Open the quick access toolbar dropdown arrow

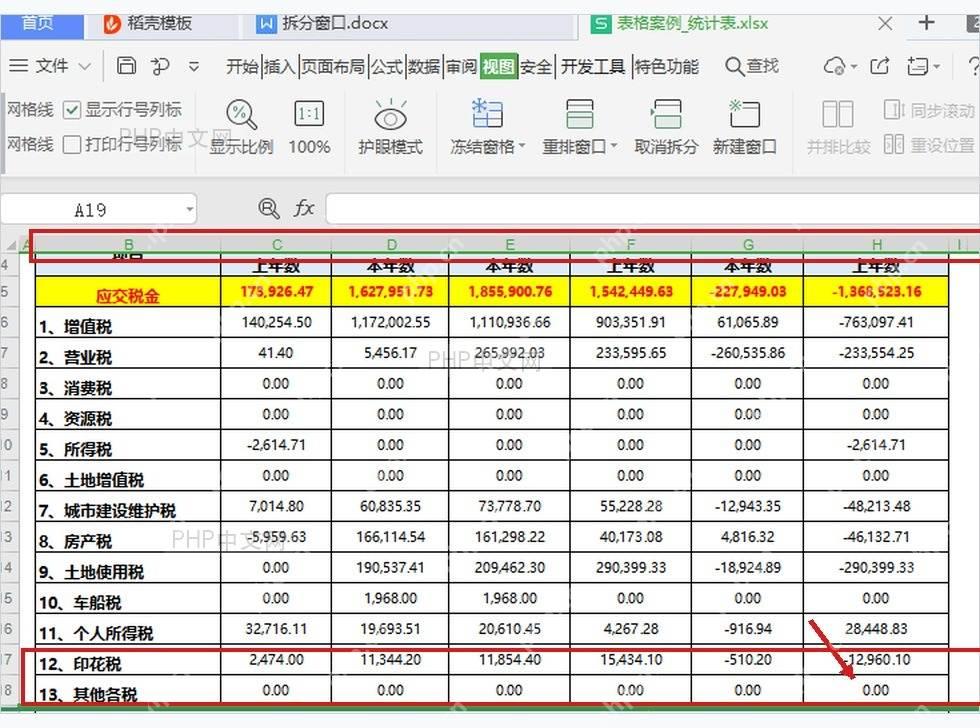194,66
